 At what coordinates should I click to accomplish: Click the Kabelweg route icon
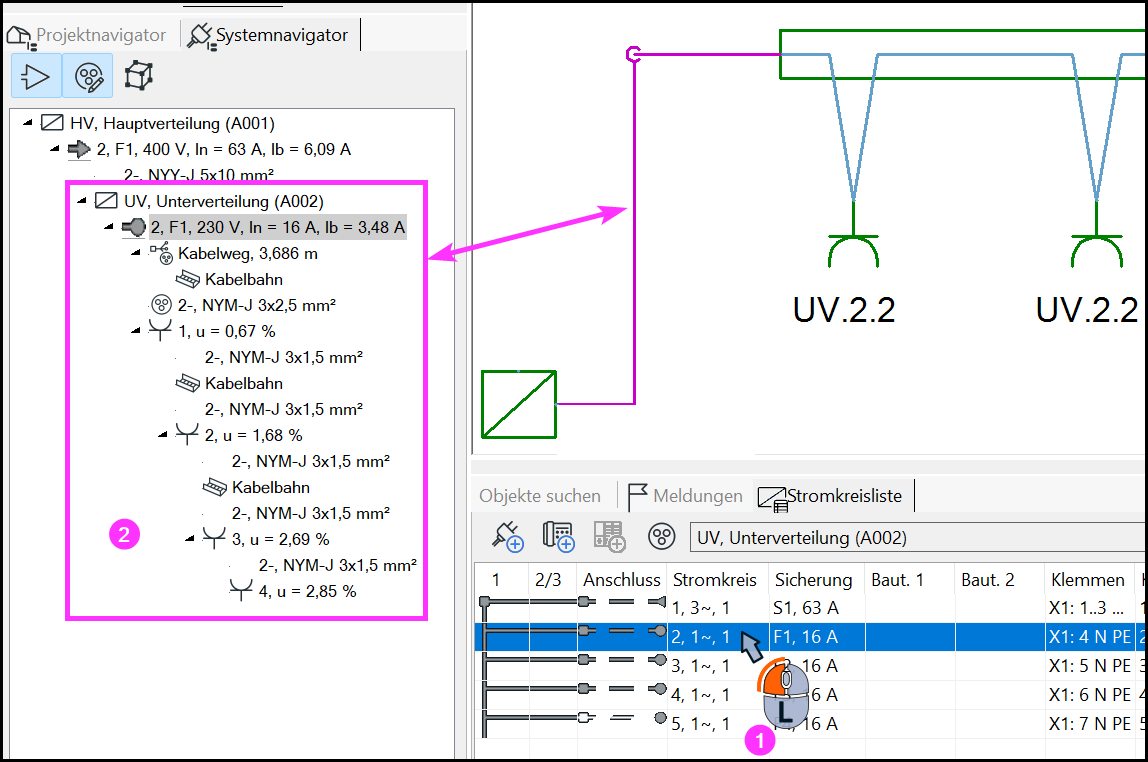point(161,253)
